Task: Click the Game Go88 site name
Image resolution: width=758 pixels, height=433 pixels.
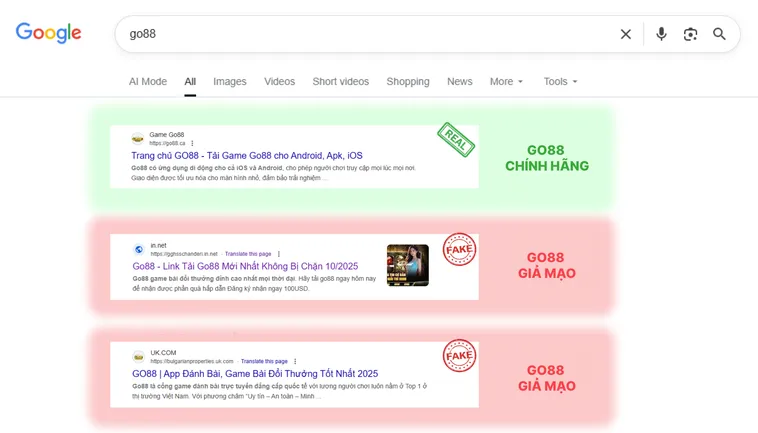Action: tap(166, 135)
